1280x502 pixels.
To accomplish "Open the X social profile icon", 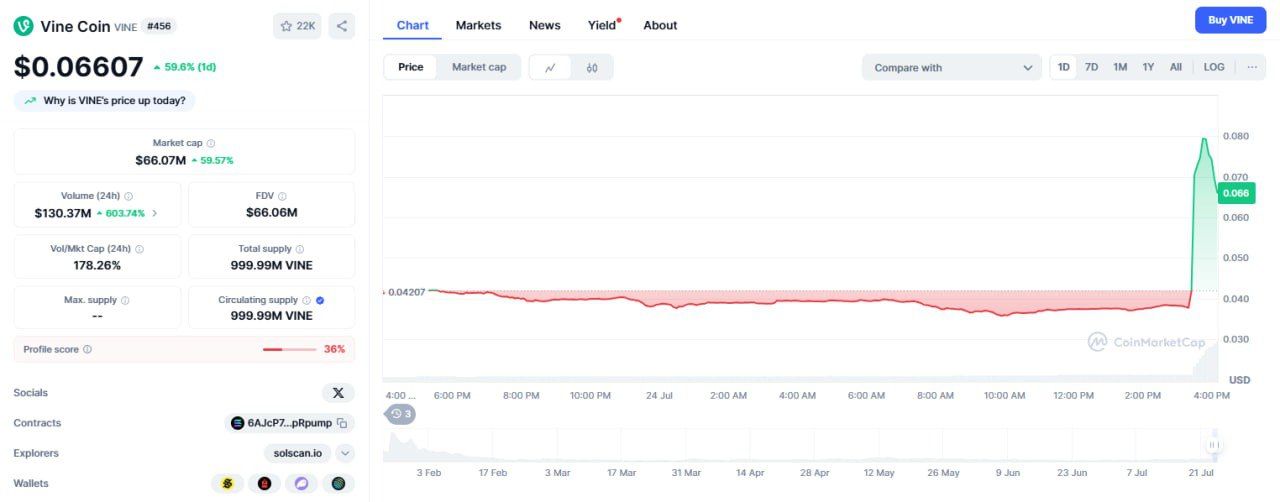I will tap(338, 393).
